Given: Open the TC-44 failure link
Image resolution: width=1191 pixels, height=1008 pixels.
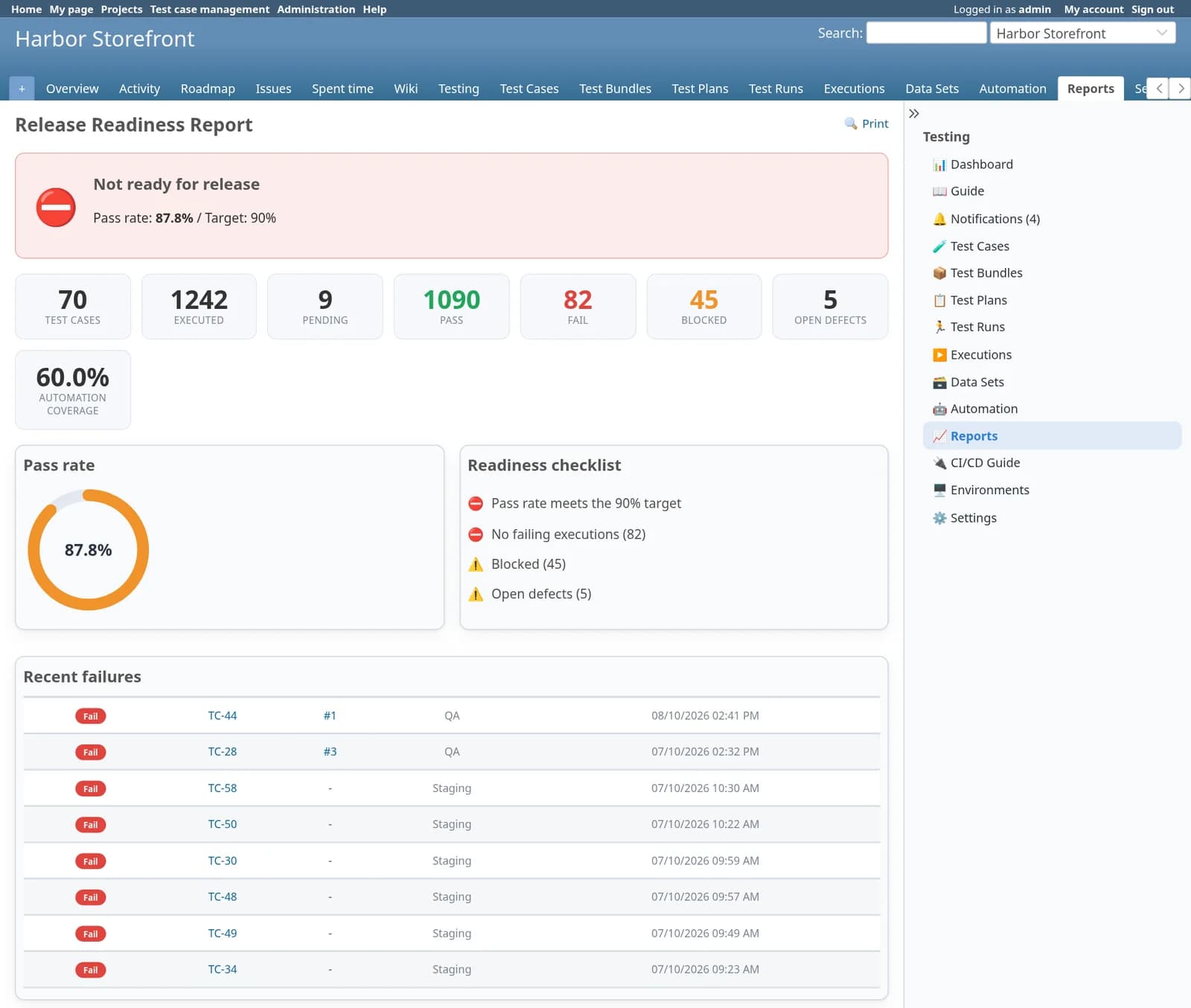Looking at the screenshot, I should pyautogui.click(x=222, y=715).
